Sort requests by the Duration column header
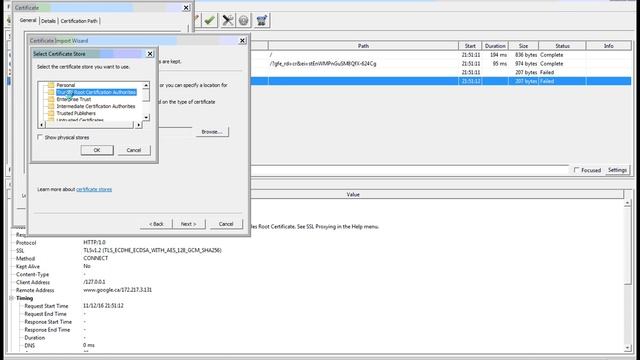The height and width of the screenshot is (360, 640). tap(495, 46)
